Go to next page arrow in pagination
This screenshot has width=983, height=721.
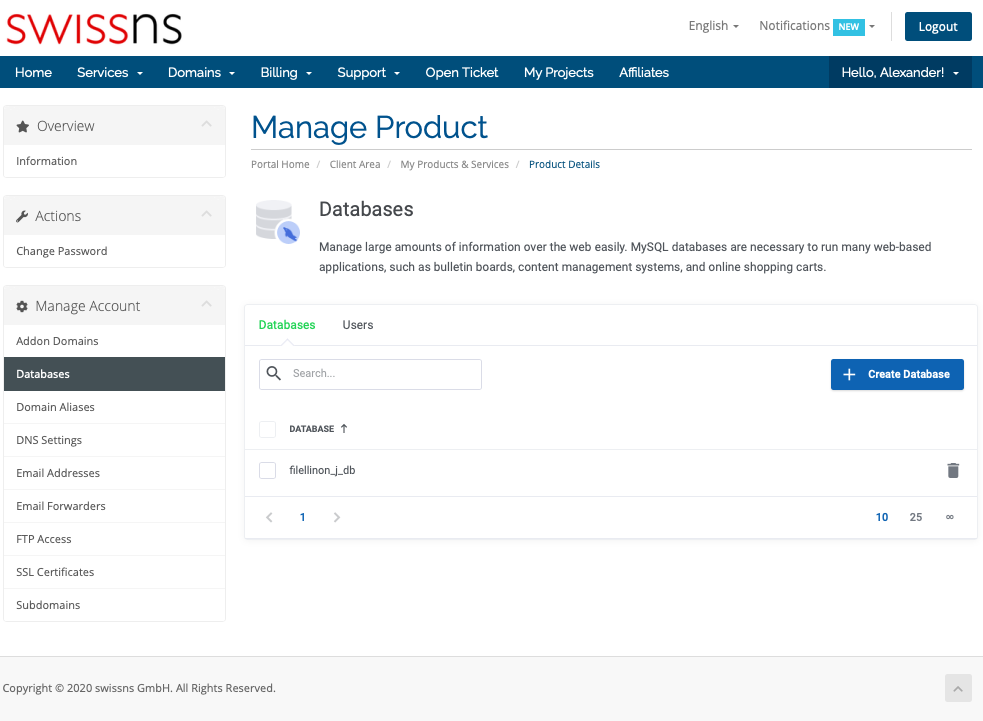click(x=337, y=517)
